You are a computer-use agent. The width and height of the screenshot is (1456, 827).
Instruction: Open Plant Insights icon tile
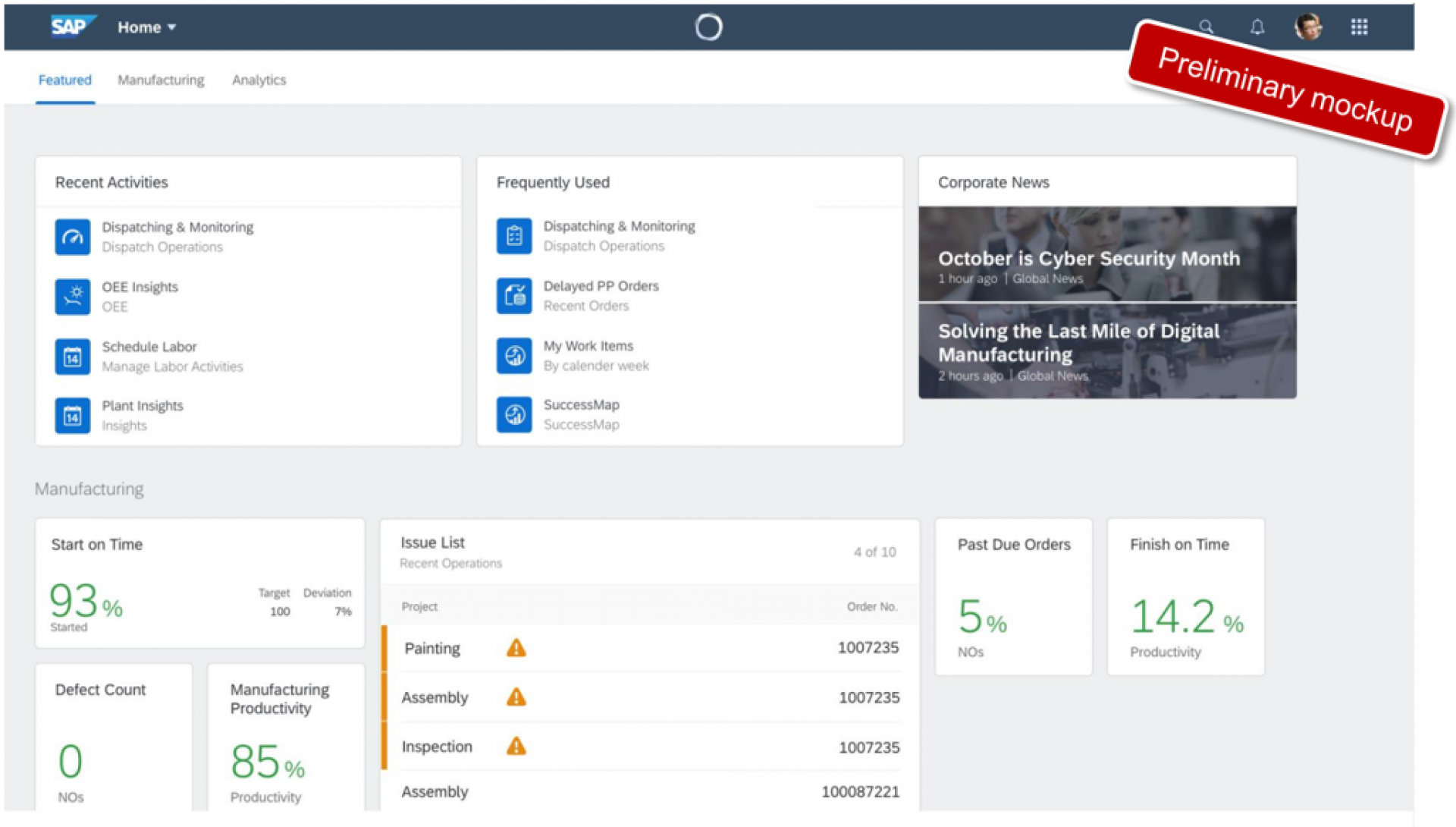[x=73, y=416]
